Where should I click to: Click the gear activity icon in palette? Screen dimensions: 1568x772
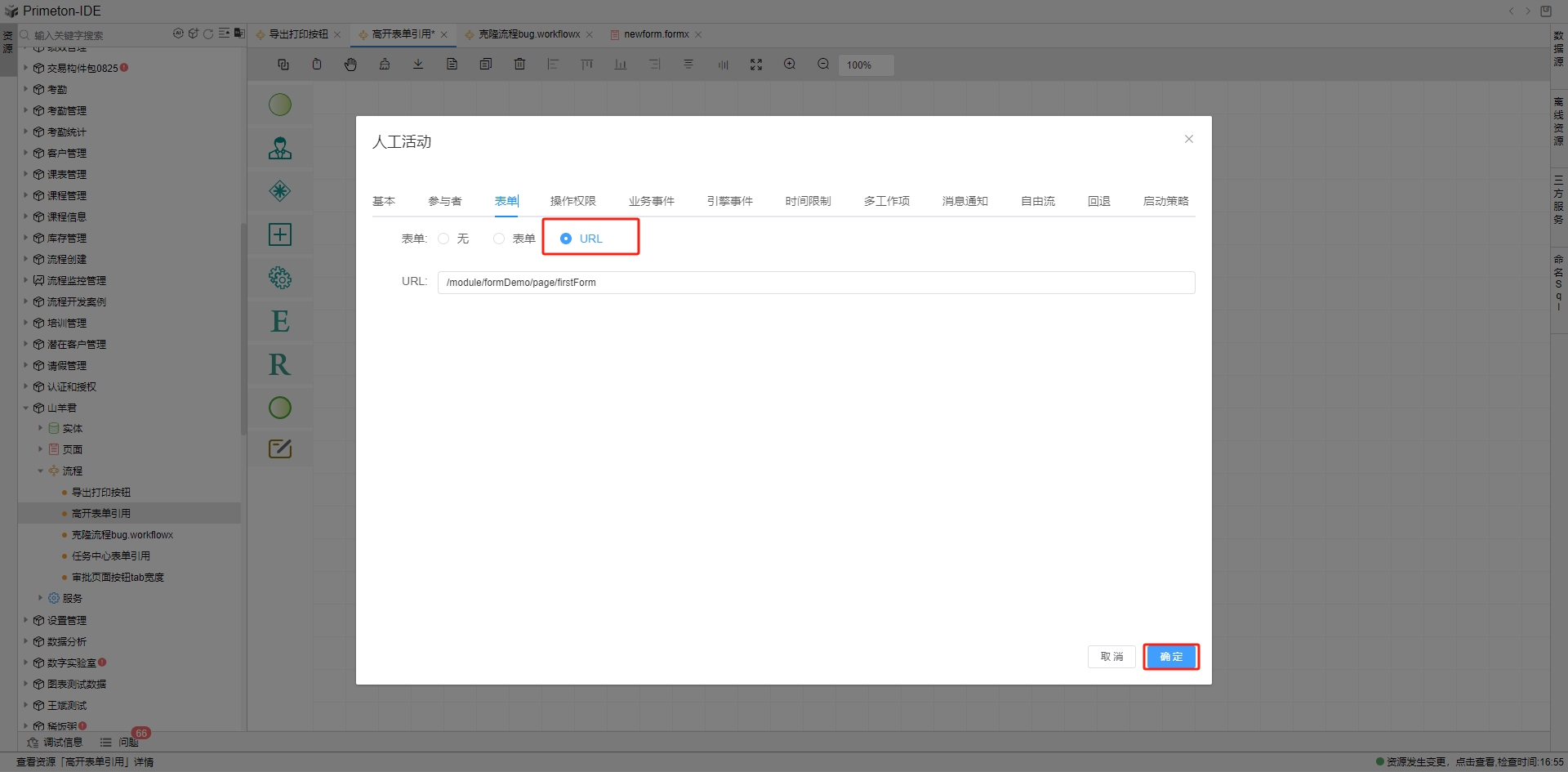[x=280, y=278]
